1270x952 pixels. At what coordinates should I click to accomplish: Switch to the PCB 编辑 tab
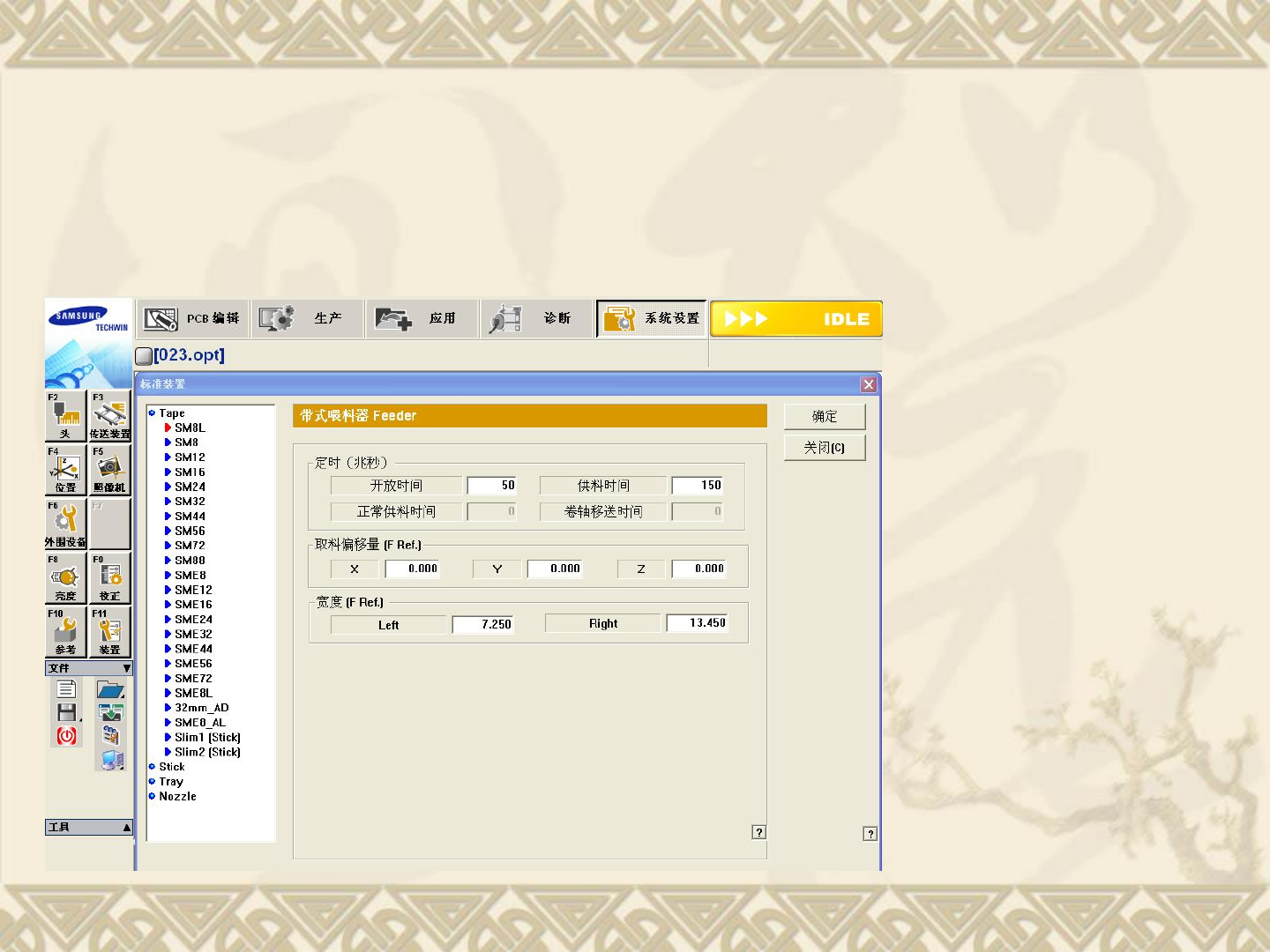(x=192, y=318)
